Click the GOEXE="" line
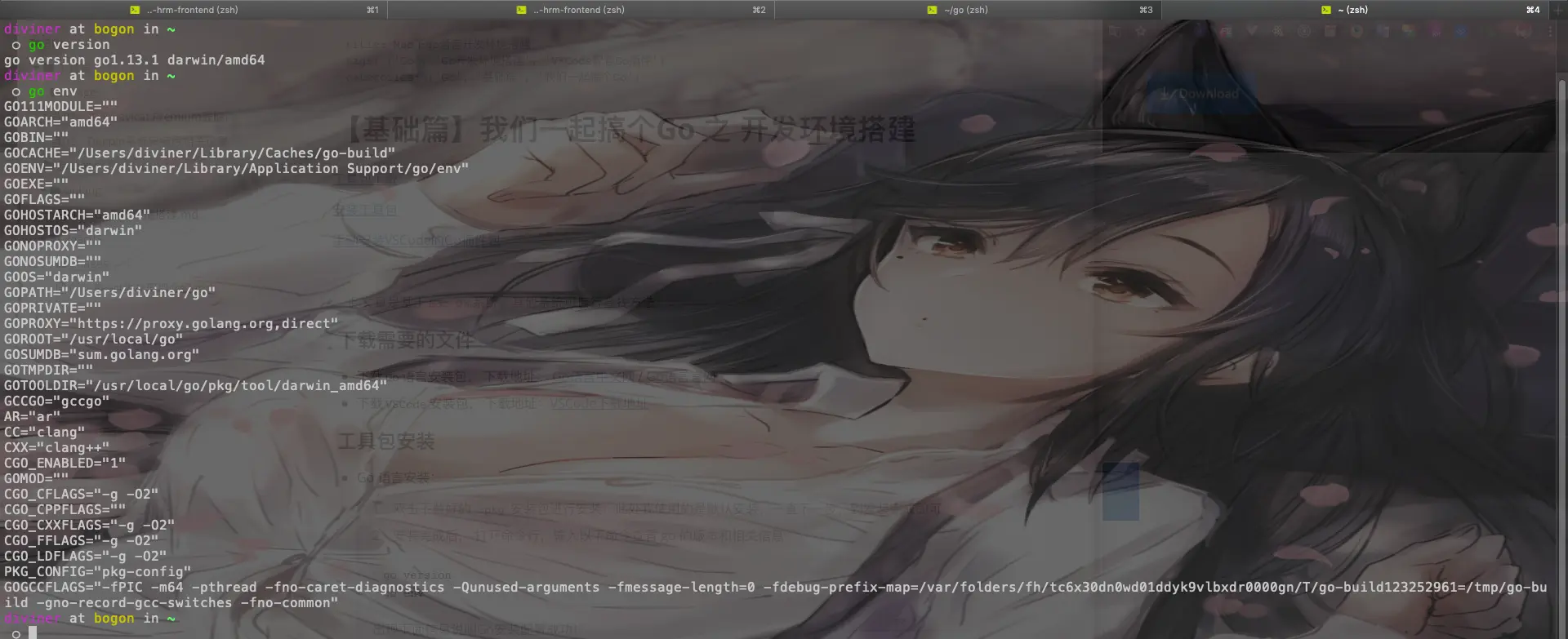The height and width of the screenshot is (639, 1568). pyautogui.click(x=36, y=184)
